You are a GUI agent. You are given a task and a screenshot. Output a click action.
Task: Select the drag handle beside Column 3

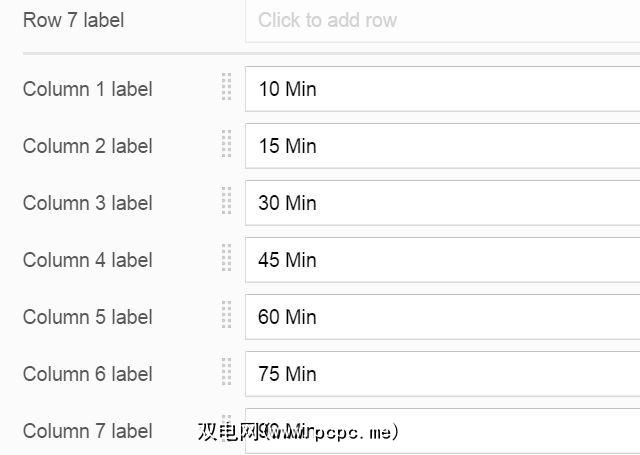click(227, 202)
